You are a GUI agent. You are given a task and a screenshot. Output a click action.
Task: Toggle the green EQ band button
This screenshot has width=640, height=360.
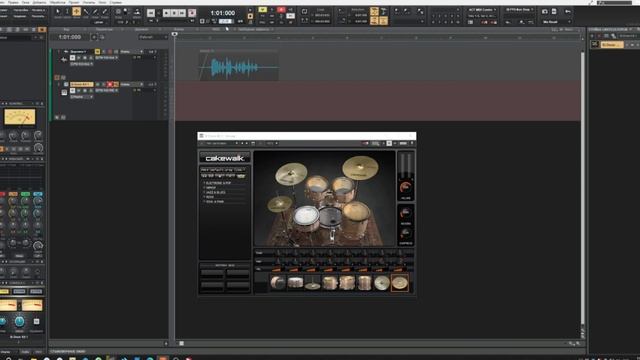point(25,194)
